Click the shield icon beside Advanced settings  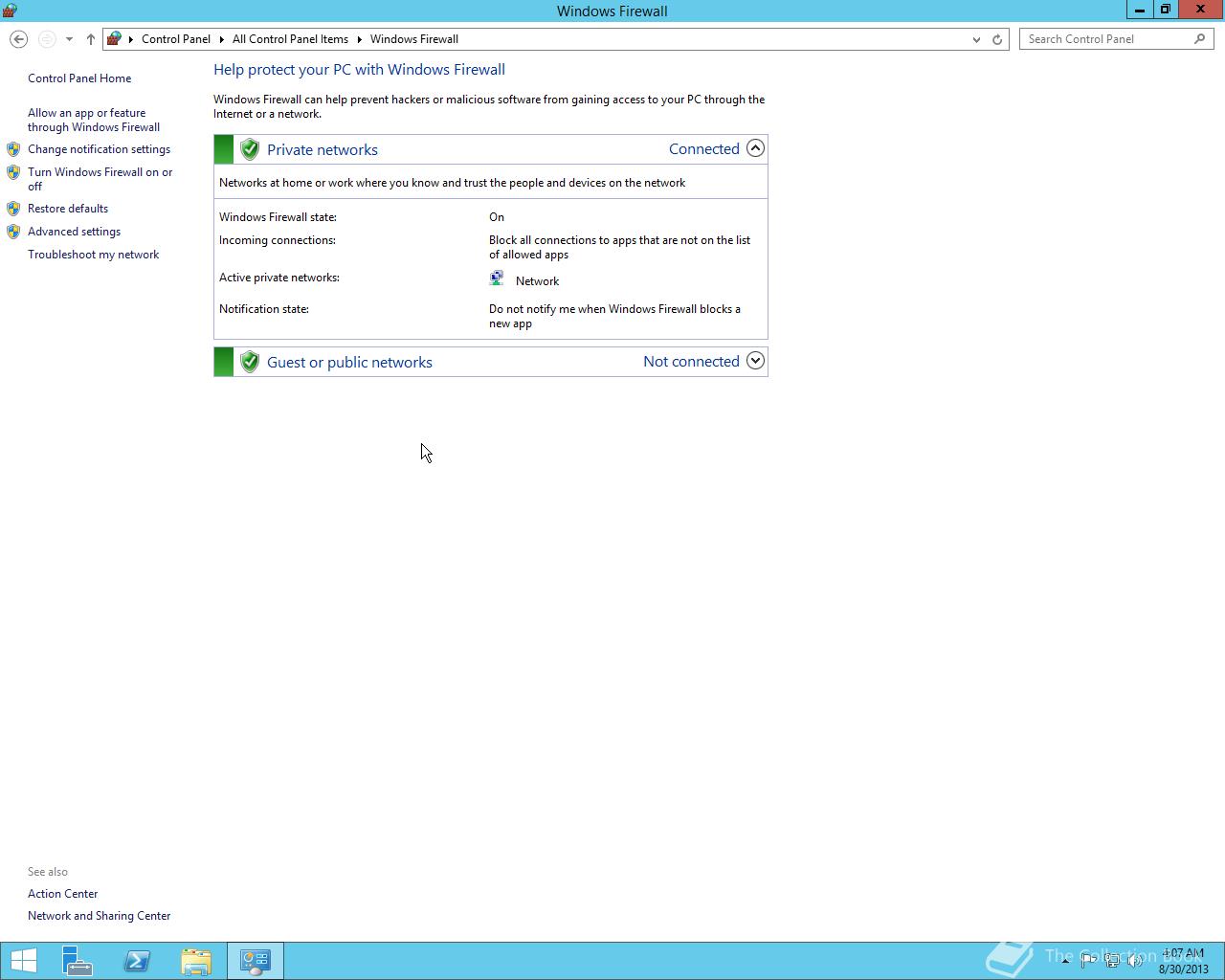[x=13, y=232]
